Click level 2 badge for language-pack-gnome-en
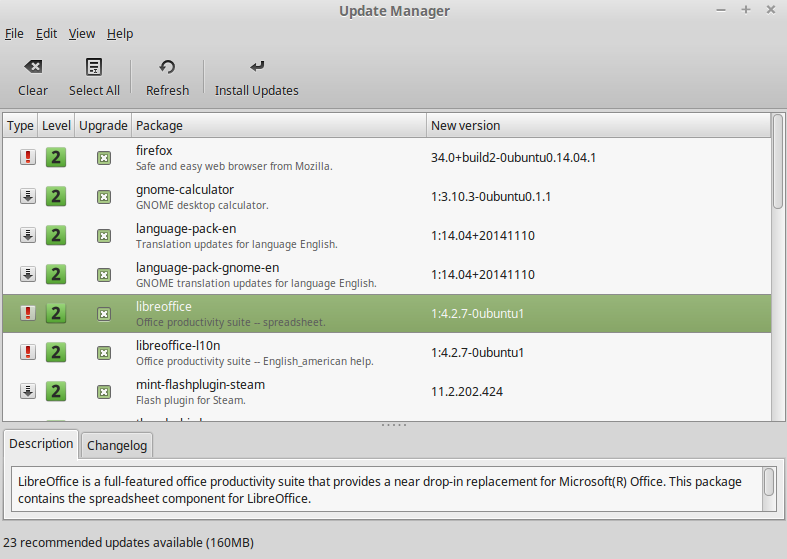The height and width of the screenshot is (559, 787). 56,275
